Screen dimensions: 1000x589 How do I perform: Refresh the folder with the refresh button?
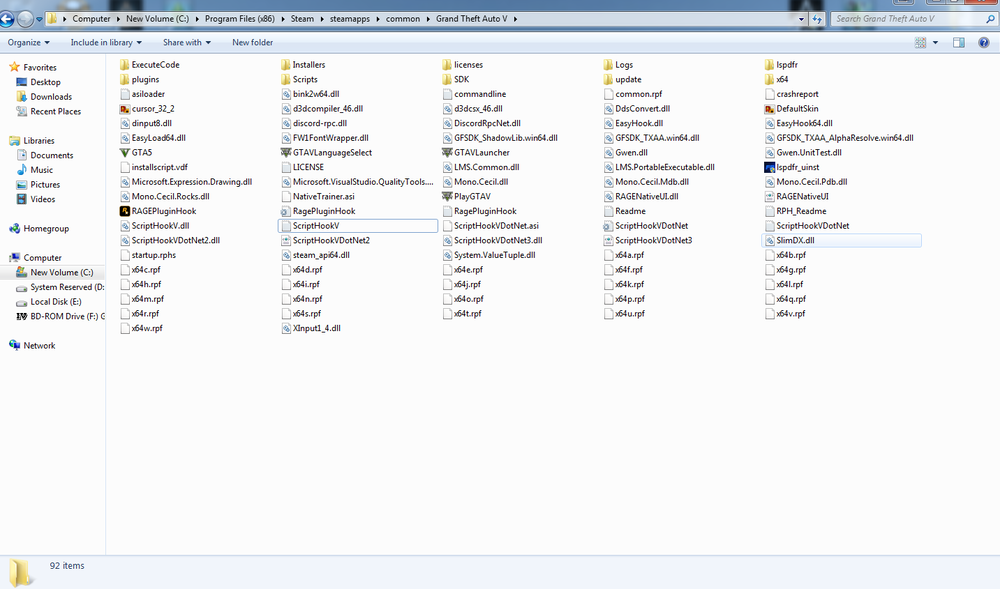[x=817, y=19]
